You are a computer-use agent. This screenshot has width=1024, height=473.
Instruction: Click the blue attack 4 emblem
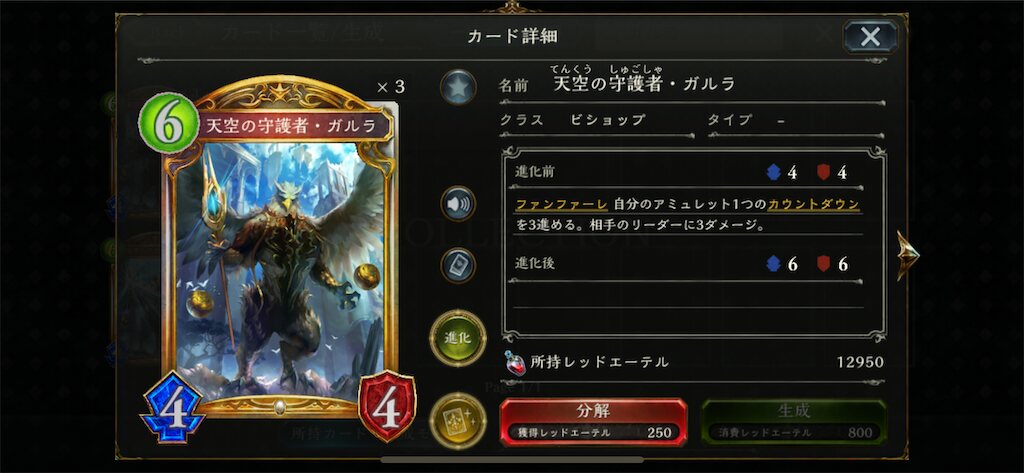pos(173,408)
